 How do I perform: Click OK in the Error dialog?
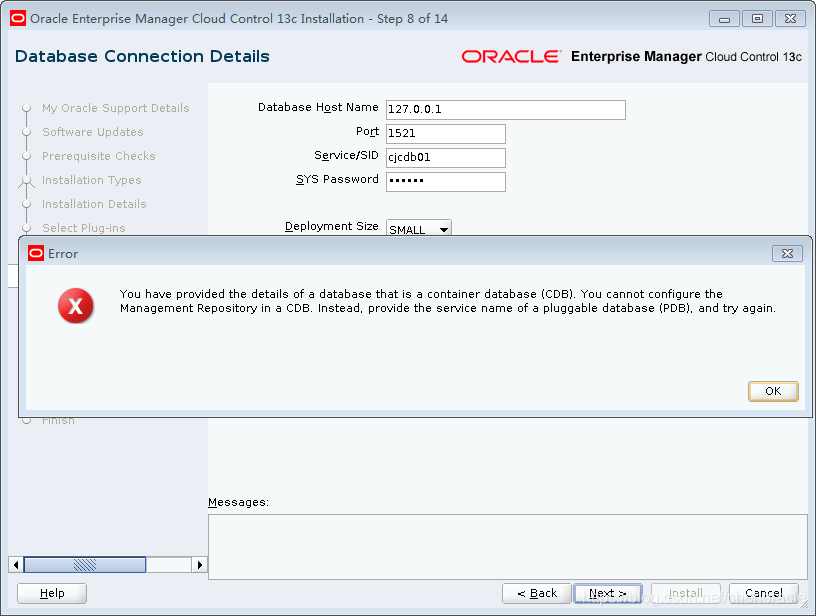click(x=773, y=391)
